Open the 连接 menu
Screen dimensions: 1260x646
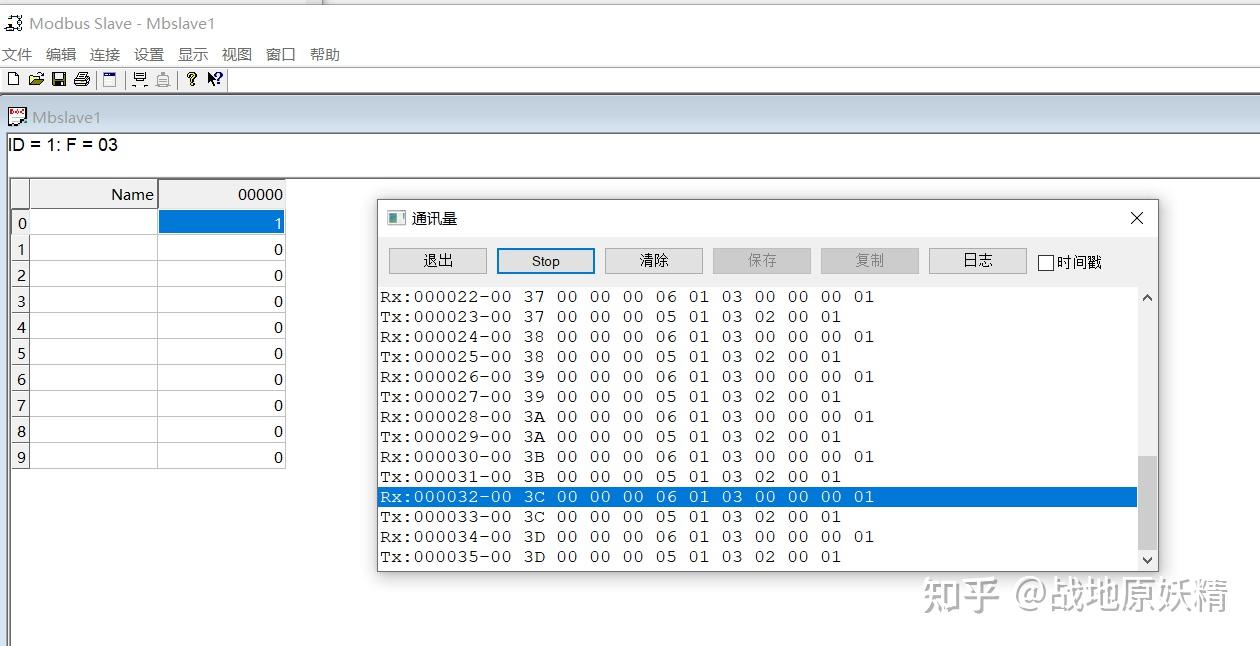(x=105, y=55)
